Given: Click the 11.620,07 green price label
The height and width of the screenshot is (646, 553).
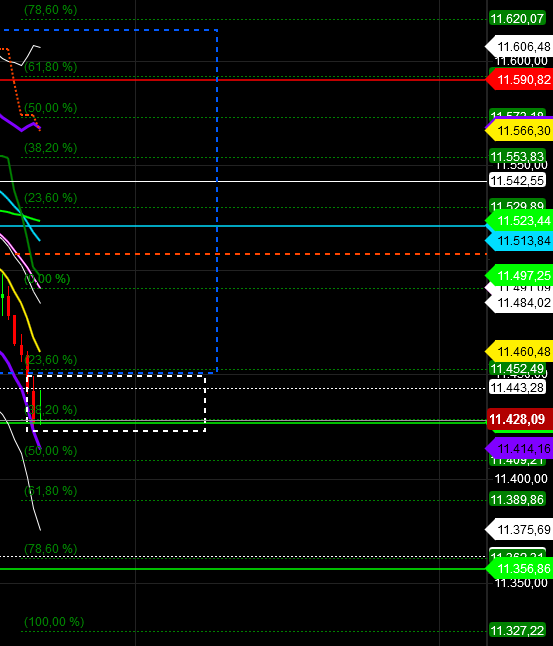Looking at the screenshot, I should (x=517, y=19).
